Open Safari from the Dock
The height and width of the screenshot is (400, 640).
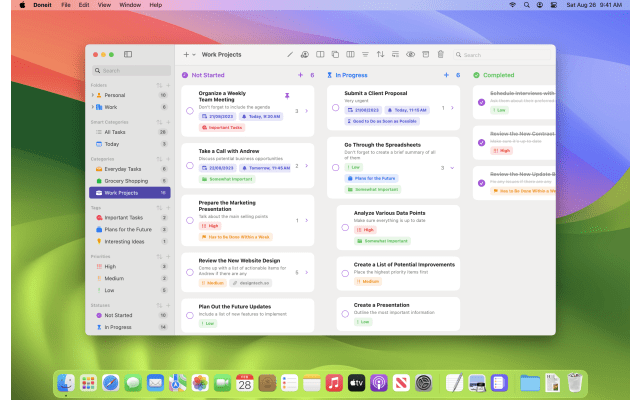(x=111, y=383)
